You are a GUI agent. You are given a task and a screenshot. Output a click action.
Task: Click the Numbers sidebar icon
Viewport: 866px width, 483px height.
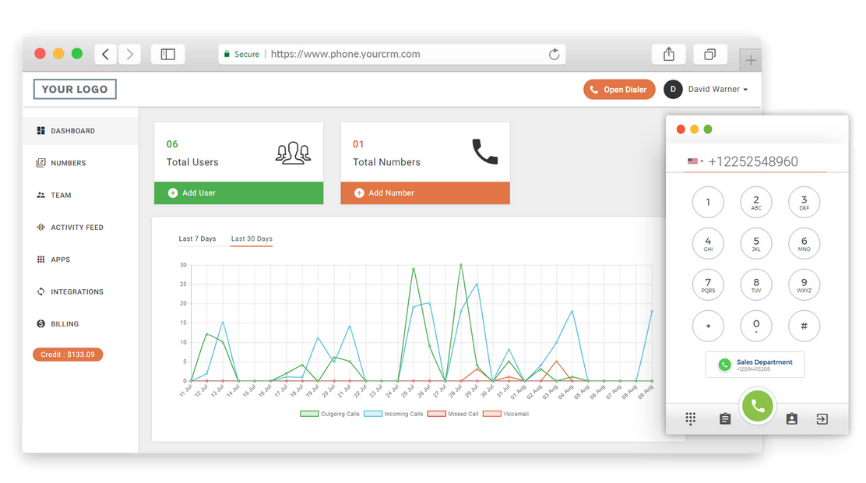pos(41,163)
